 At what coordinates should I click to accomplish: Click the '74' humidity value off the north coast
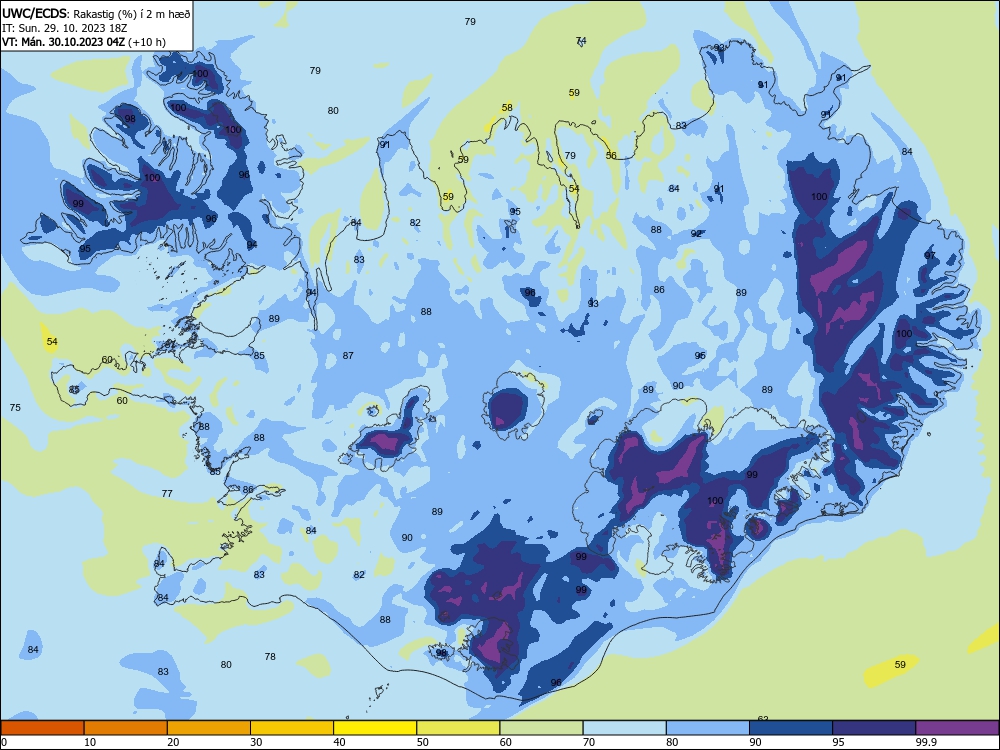click(581, 41)
